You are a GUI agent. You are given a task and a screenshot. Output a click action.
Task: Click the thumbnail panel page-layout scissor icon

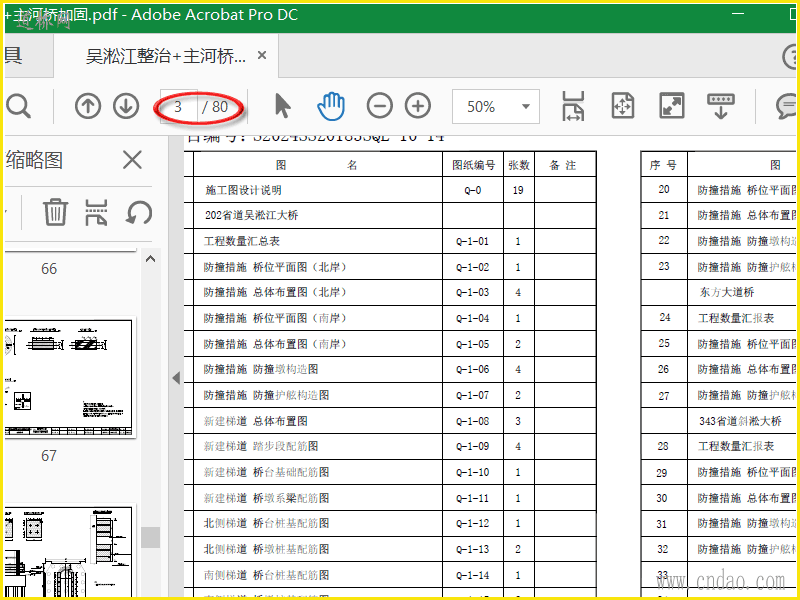coord(96,212)
